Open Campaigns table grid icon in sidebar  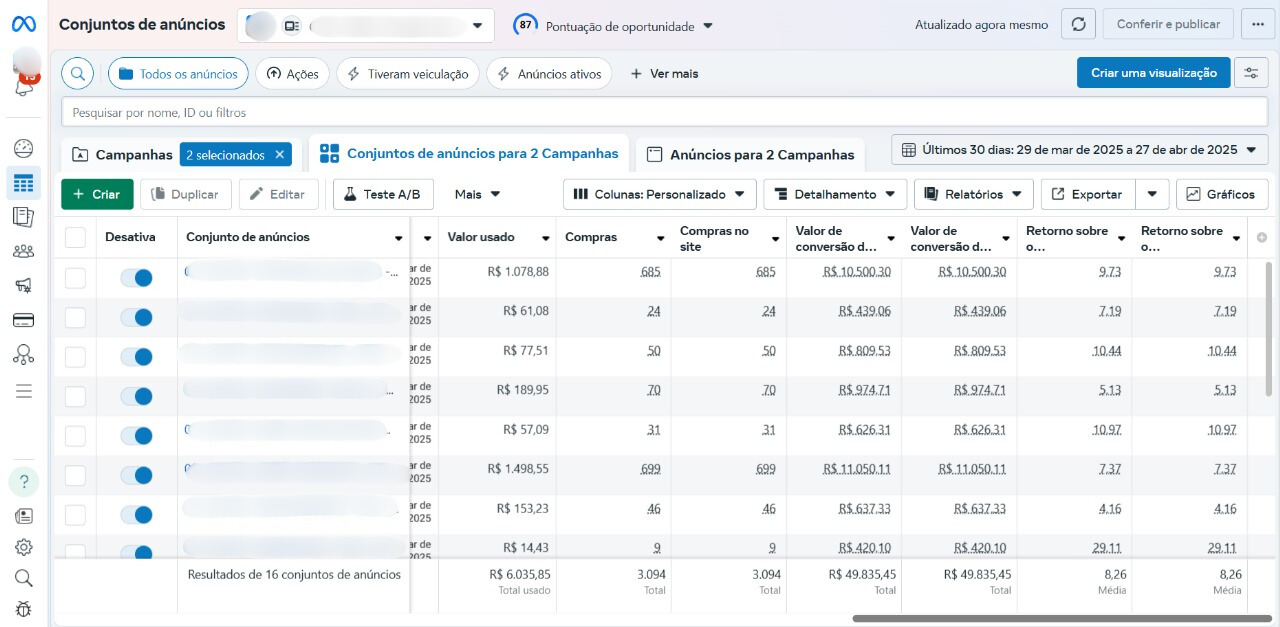point(24,183)
